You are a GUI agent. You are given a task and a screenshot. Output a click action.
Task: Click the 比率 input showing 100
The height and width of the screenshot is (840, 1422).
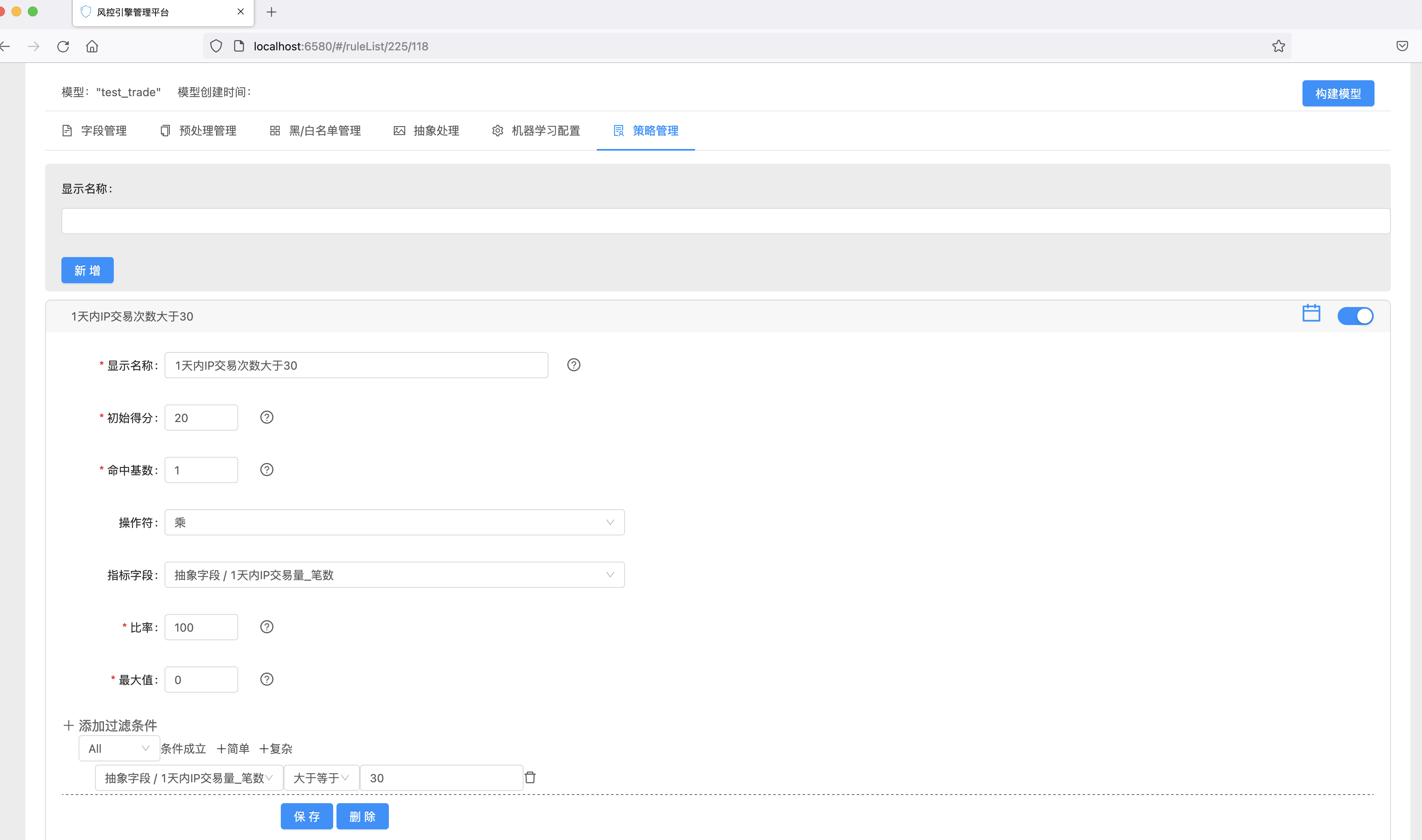click(x=201, y=627)
